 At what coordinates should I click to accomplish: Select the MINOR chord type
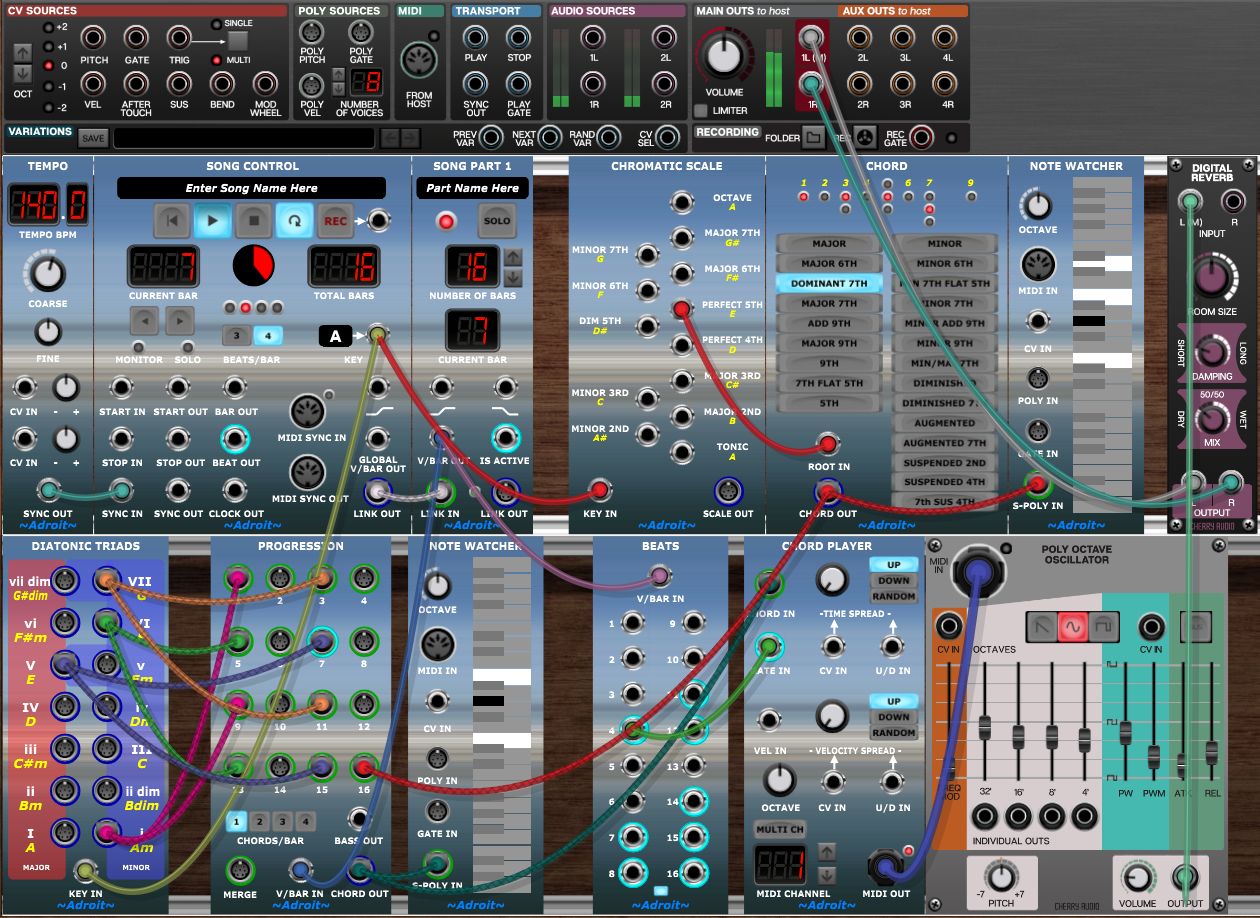[x=944, y=243]
